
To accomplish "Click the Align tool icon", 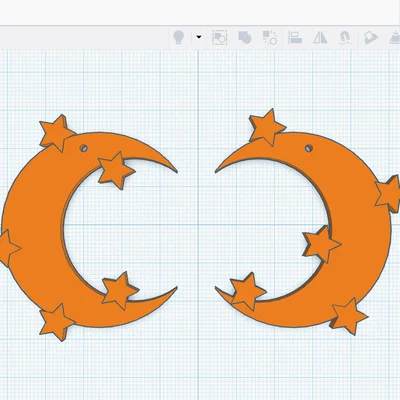I will coord(295,38).
